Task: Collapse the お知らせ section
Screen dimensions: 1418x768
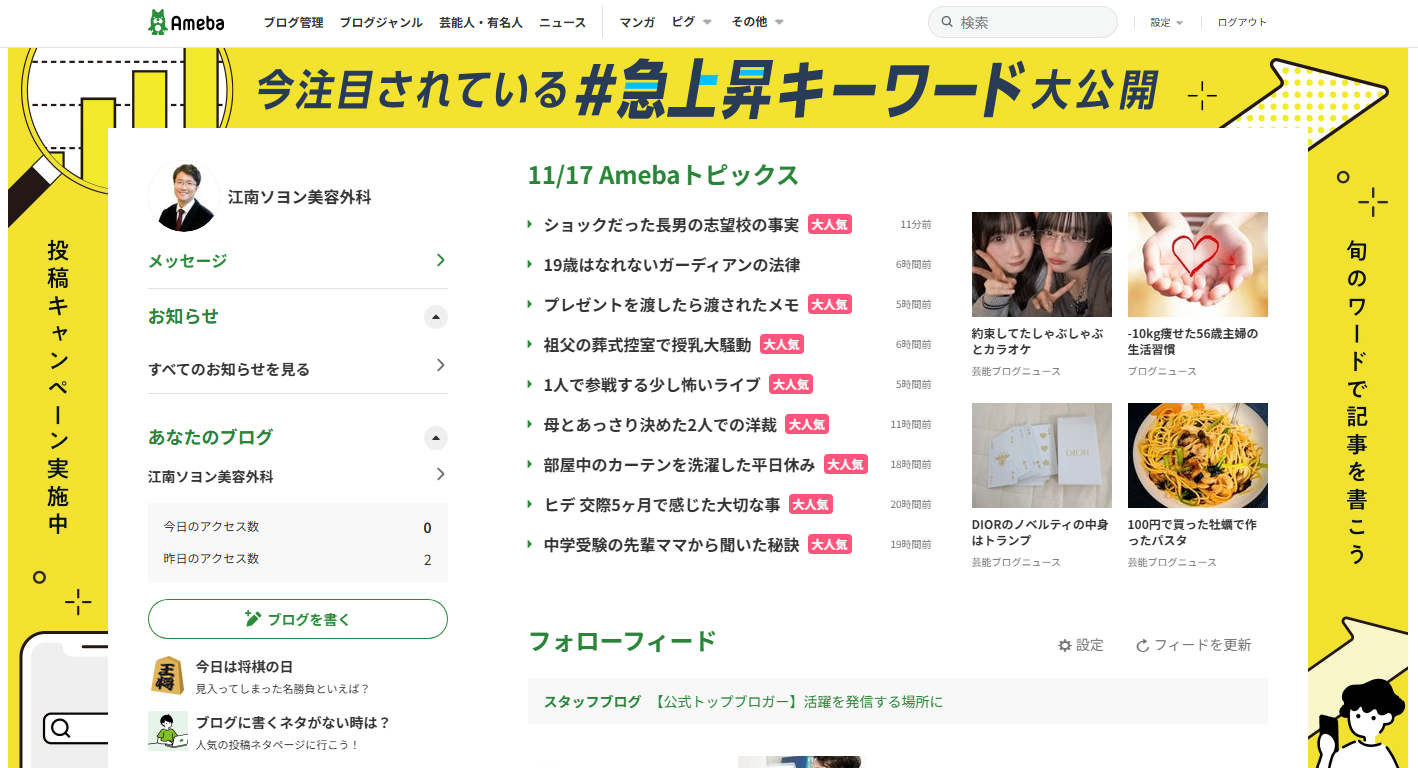Action: point(436,317)
